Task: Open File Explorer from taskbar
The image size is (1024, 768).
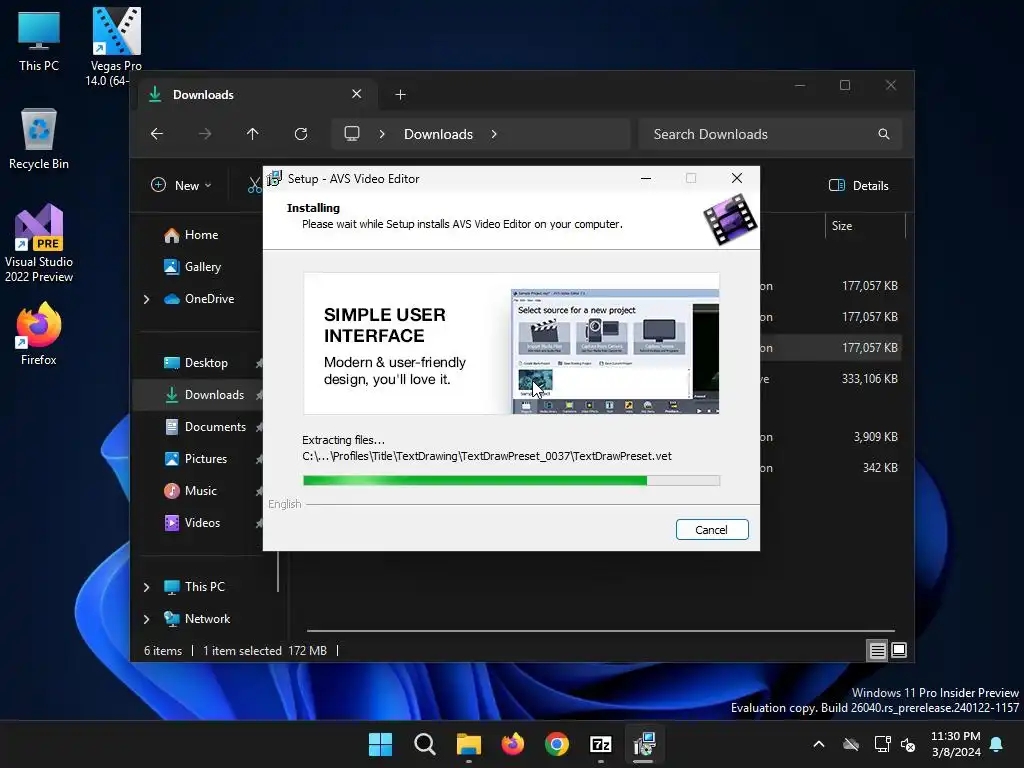Action: pos(468,744)
